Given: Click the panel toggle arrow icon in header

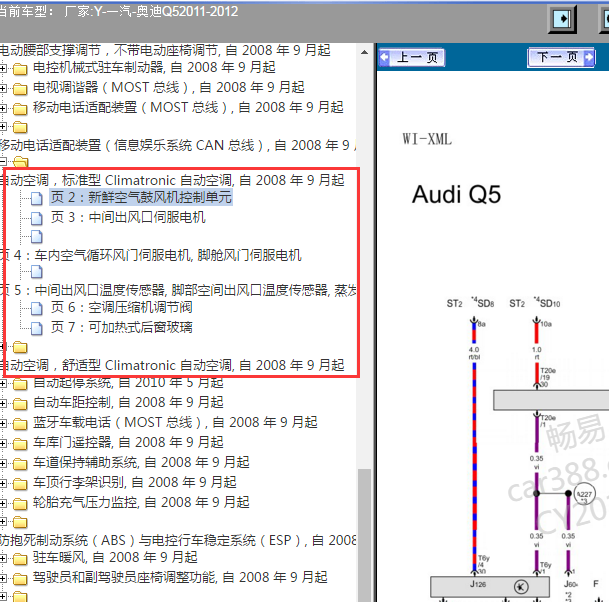Looking at the screenshot, I should click(x=562, y=19).
